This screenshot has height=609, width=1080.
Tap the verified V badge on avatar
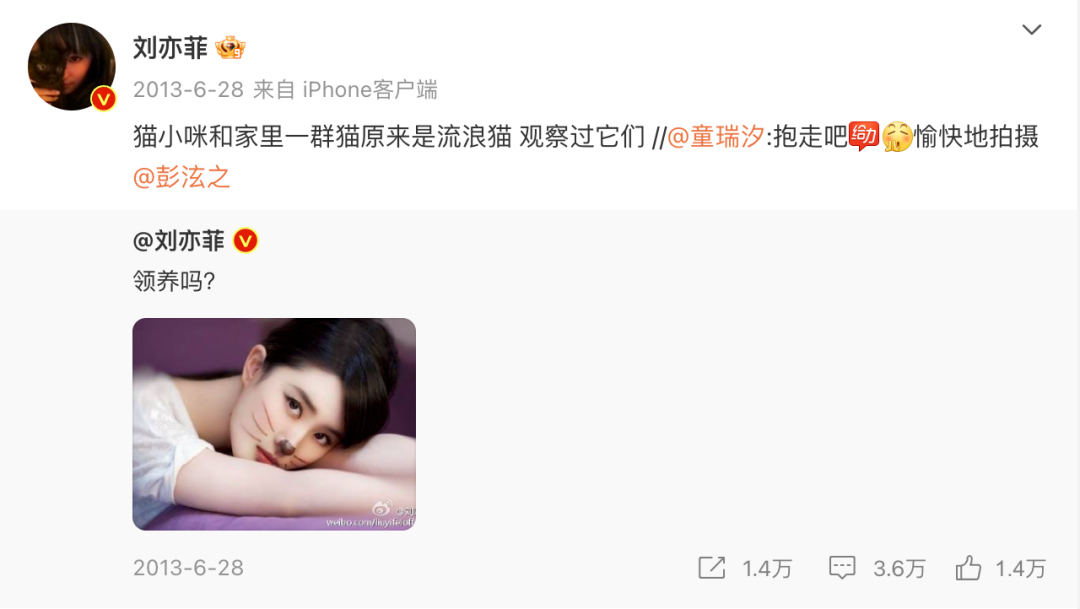pyautogui.click(x=103, y=99)
